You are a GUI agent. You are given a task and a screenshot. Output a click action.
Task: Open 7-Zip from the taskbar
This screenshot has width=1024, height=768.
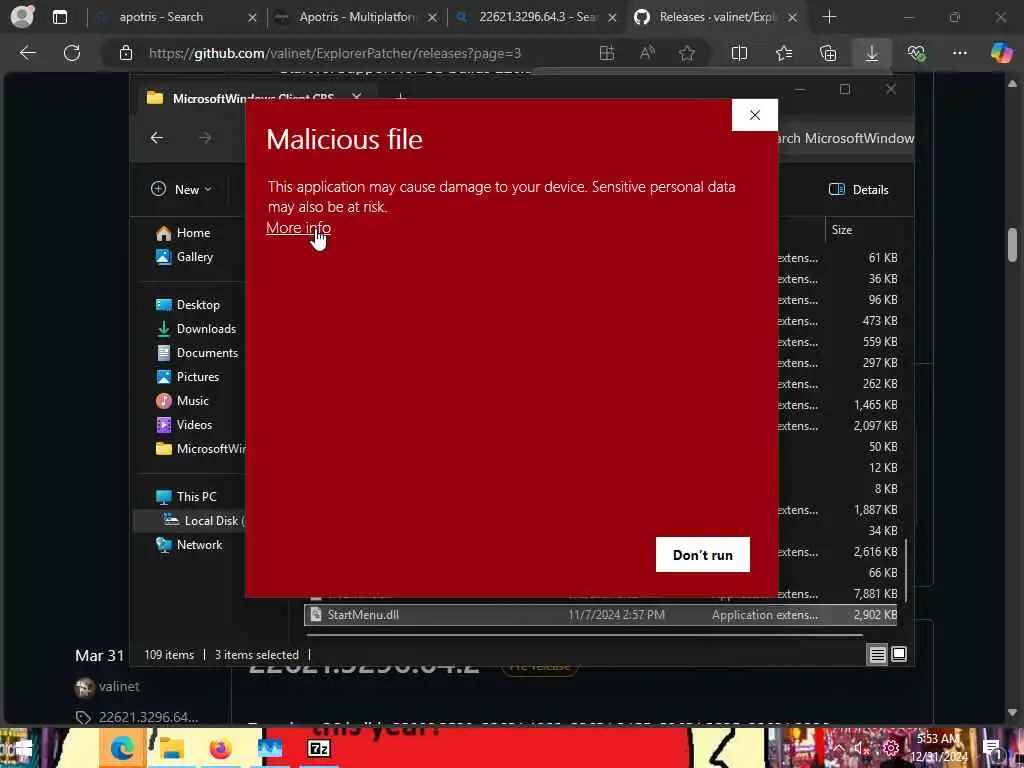[319, 748]
